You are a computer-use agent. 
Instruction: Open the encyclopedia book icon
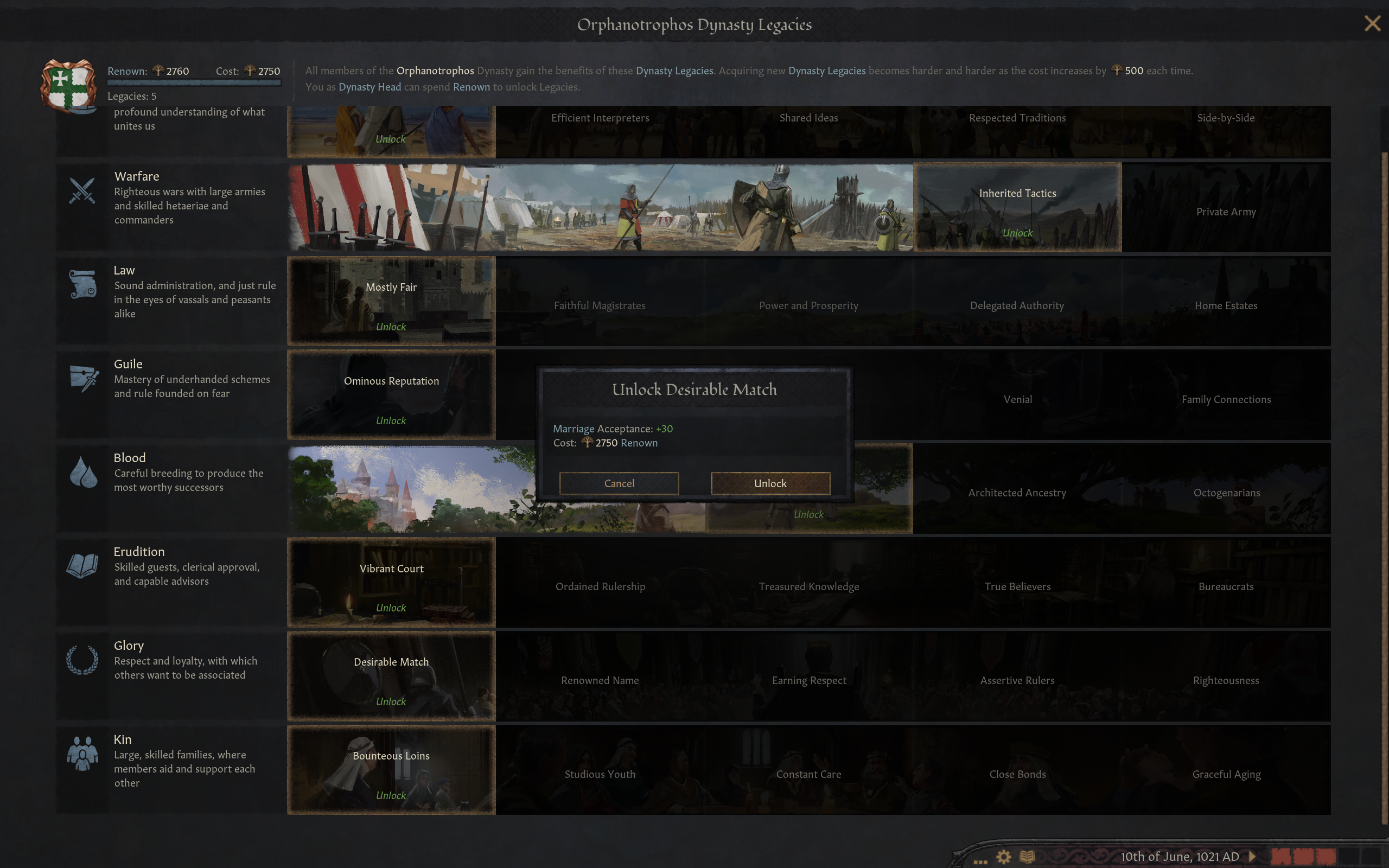point(1028,857)
